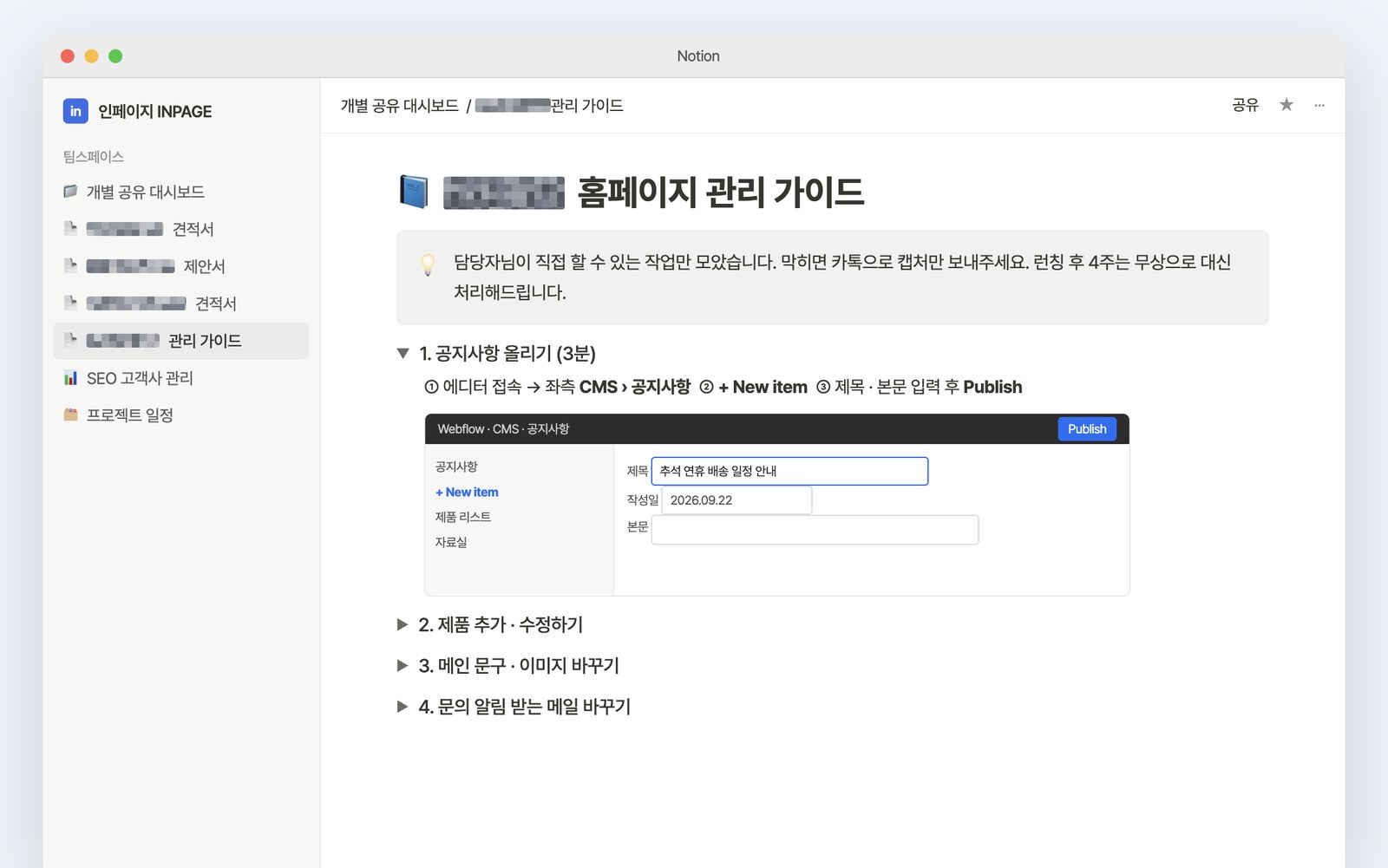Click the 작성일 date field 2026.09.22
Image resolution: width=1388 pixels, height=868 pixels.
click(x=737, y=500)
